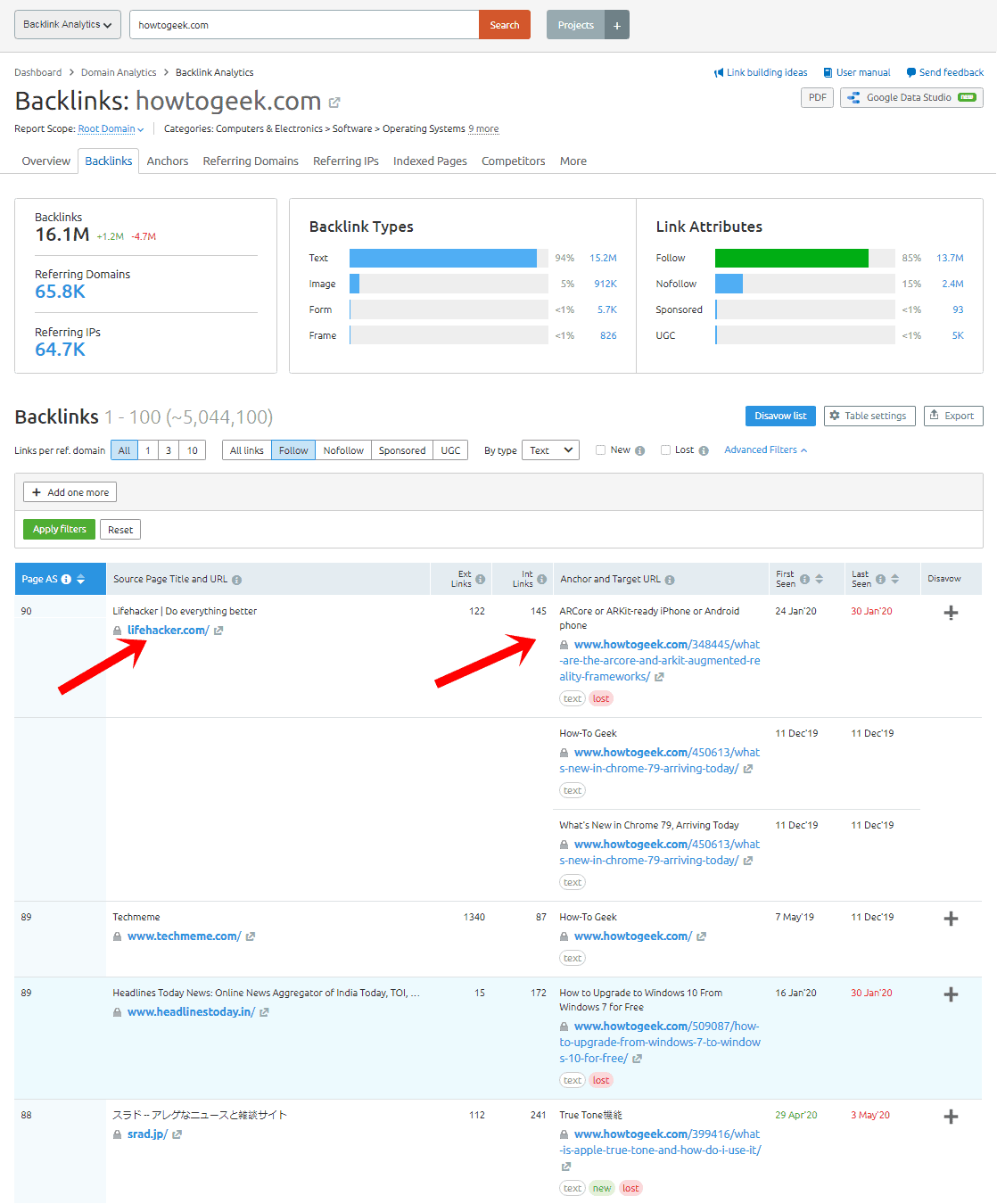Click the green Follow bar in Link Attributes
Image resolution: width=997 pixels, height=1204 pixels.
tap(791, 259)
